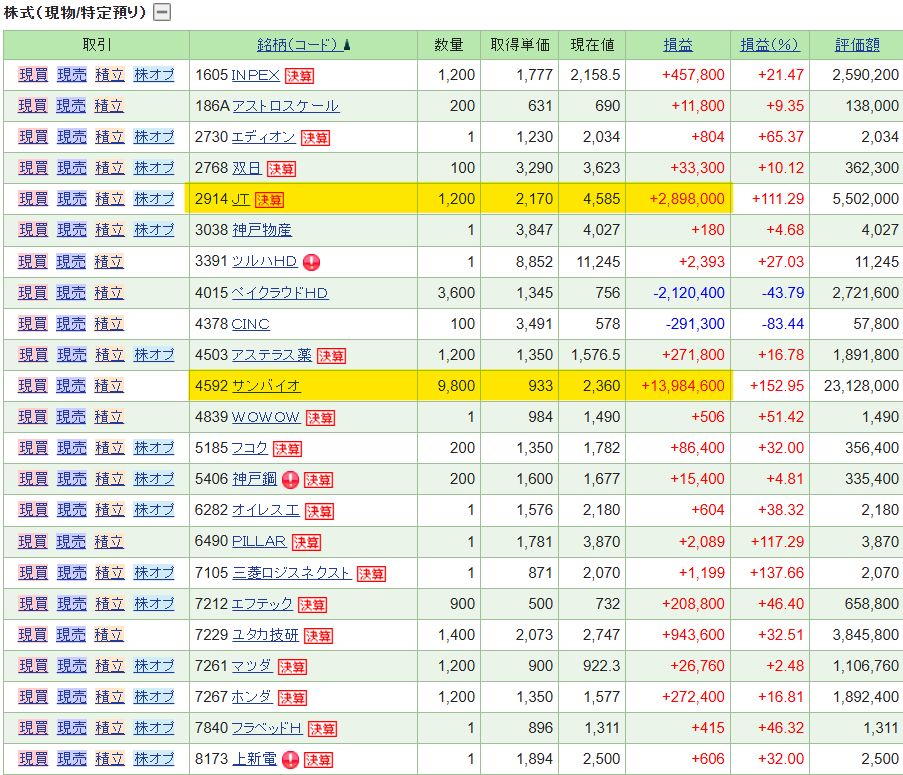Open the 決算 badge for ホンダ
Viewport: 903px width, 775px height.
point(293,699)
